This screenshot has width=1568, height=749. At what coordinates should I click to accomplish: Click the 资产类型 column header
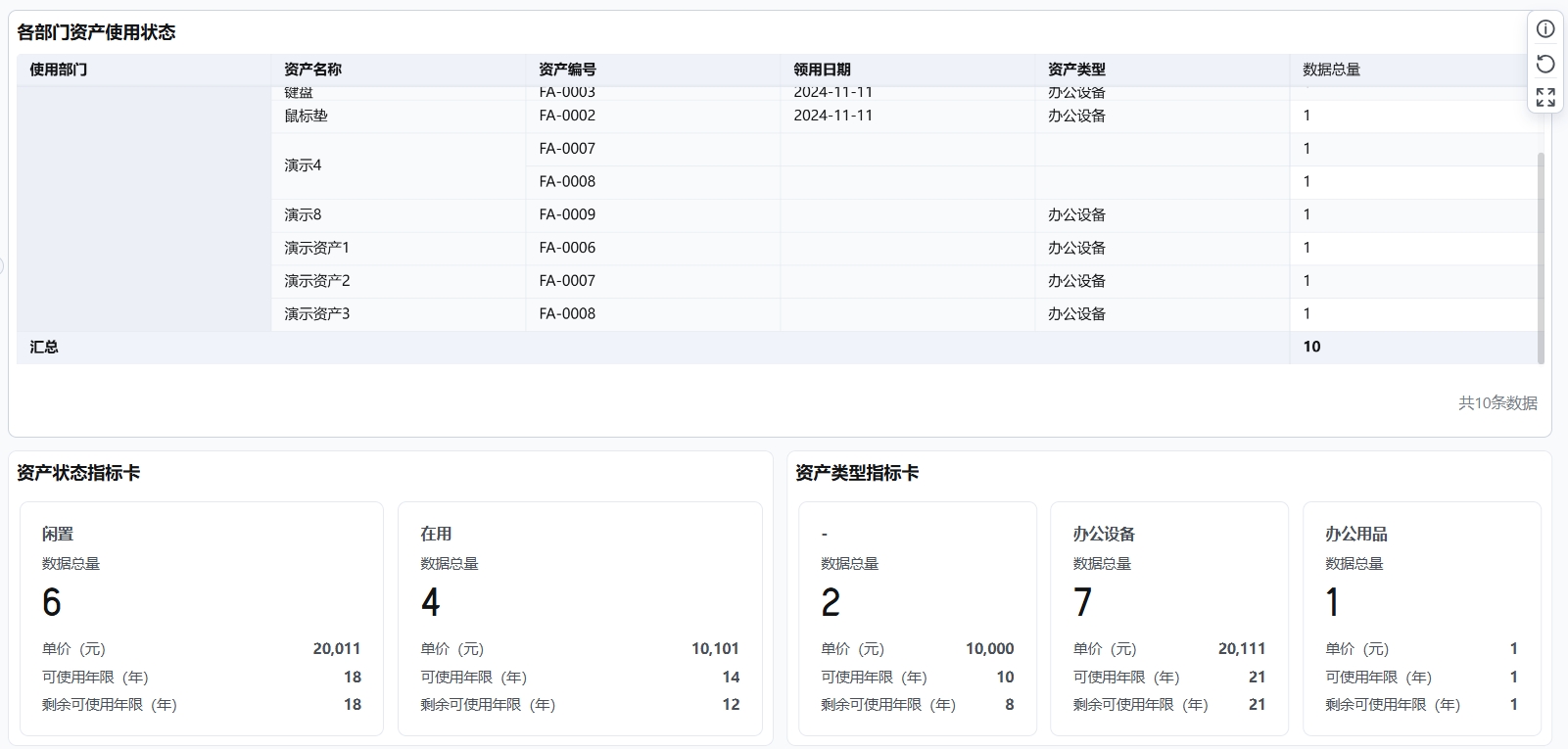coord(1076,70)
